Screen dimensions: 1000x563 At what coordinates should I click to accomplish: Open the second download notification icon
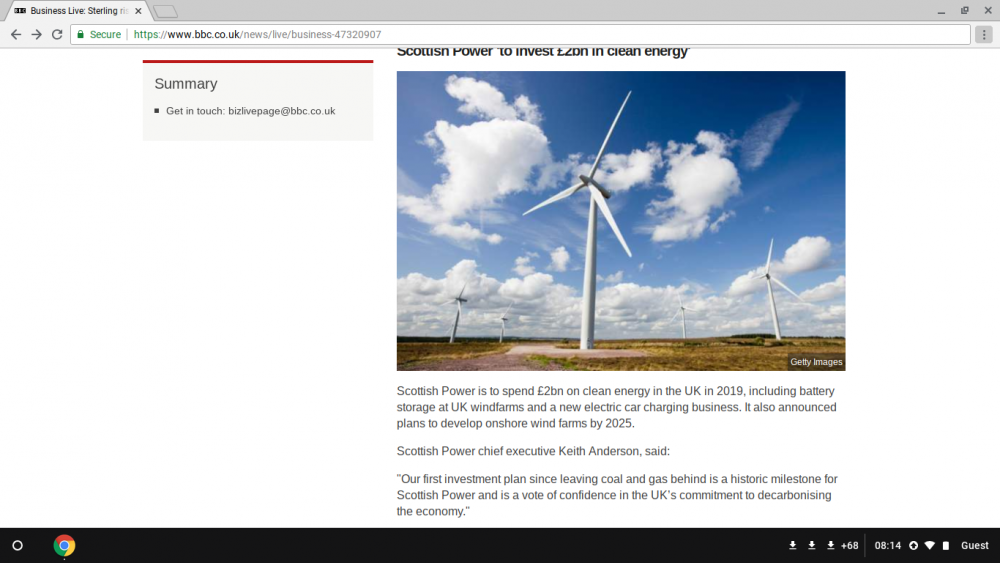coord(811,546)
